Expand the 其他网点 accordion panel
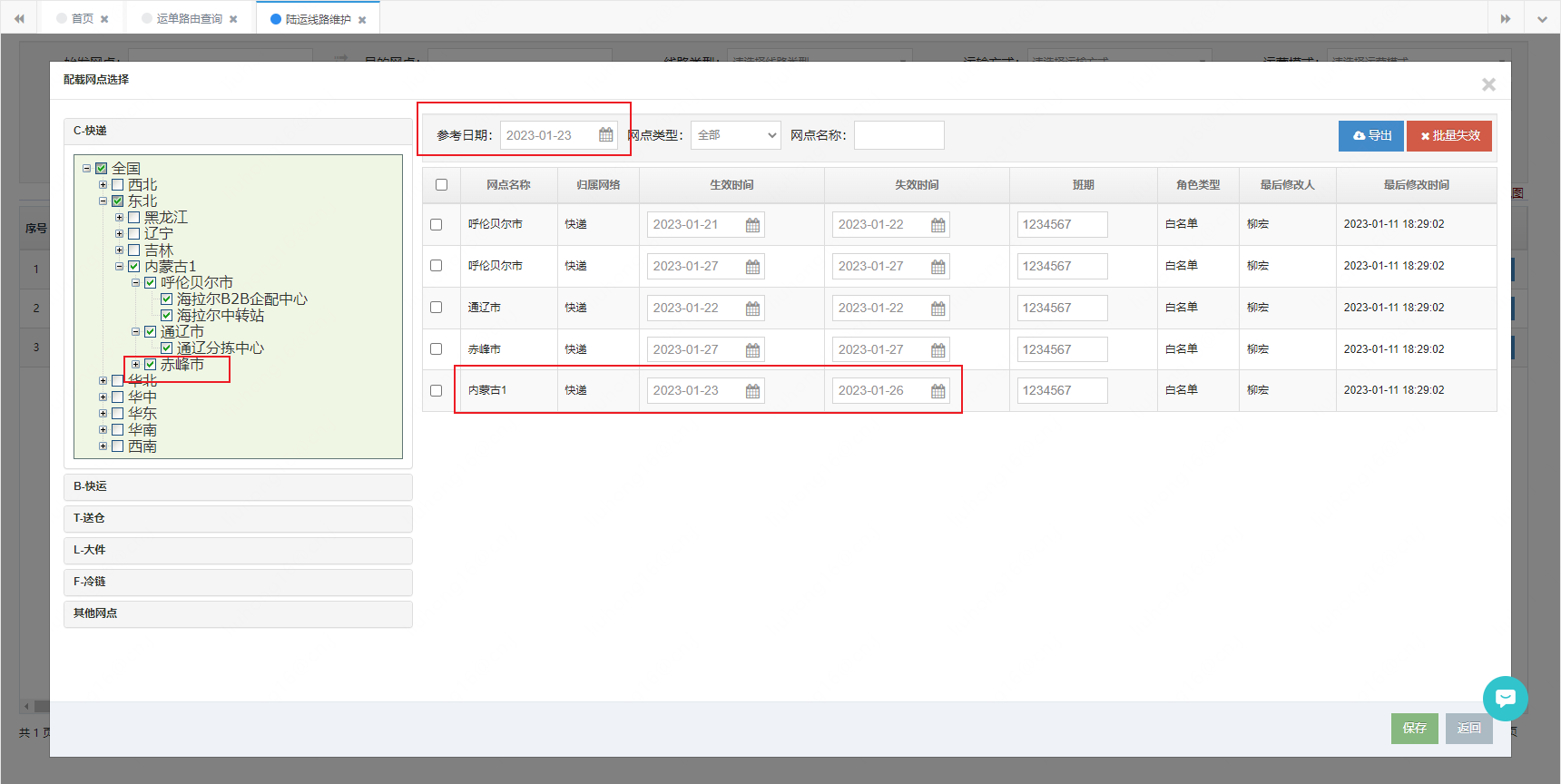Screen dimensions: 1561x784 pos(238,613)
